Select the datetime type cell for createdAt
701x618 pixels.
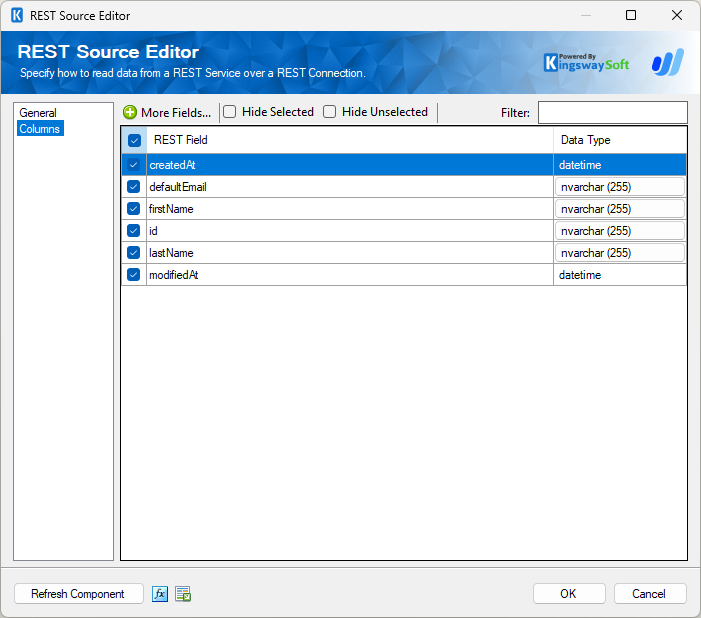coord(620,165)
